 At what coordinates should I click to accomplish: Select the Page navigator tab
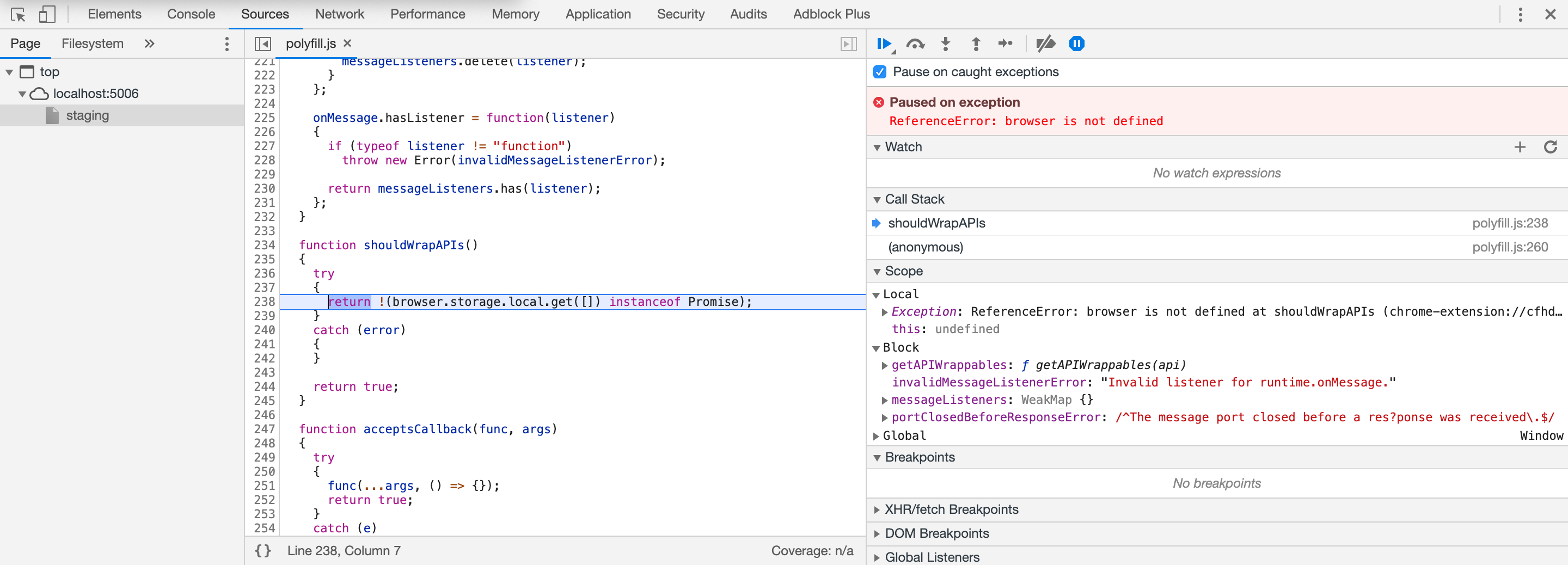(x=26, y=44)
